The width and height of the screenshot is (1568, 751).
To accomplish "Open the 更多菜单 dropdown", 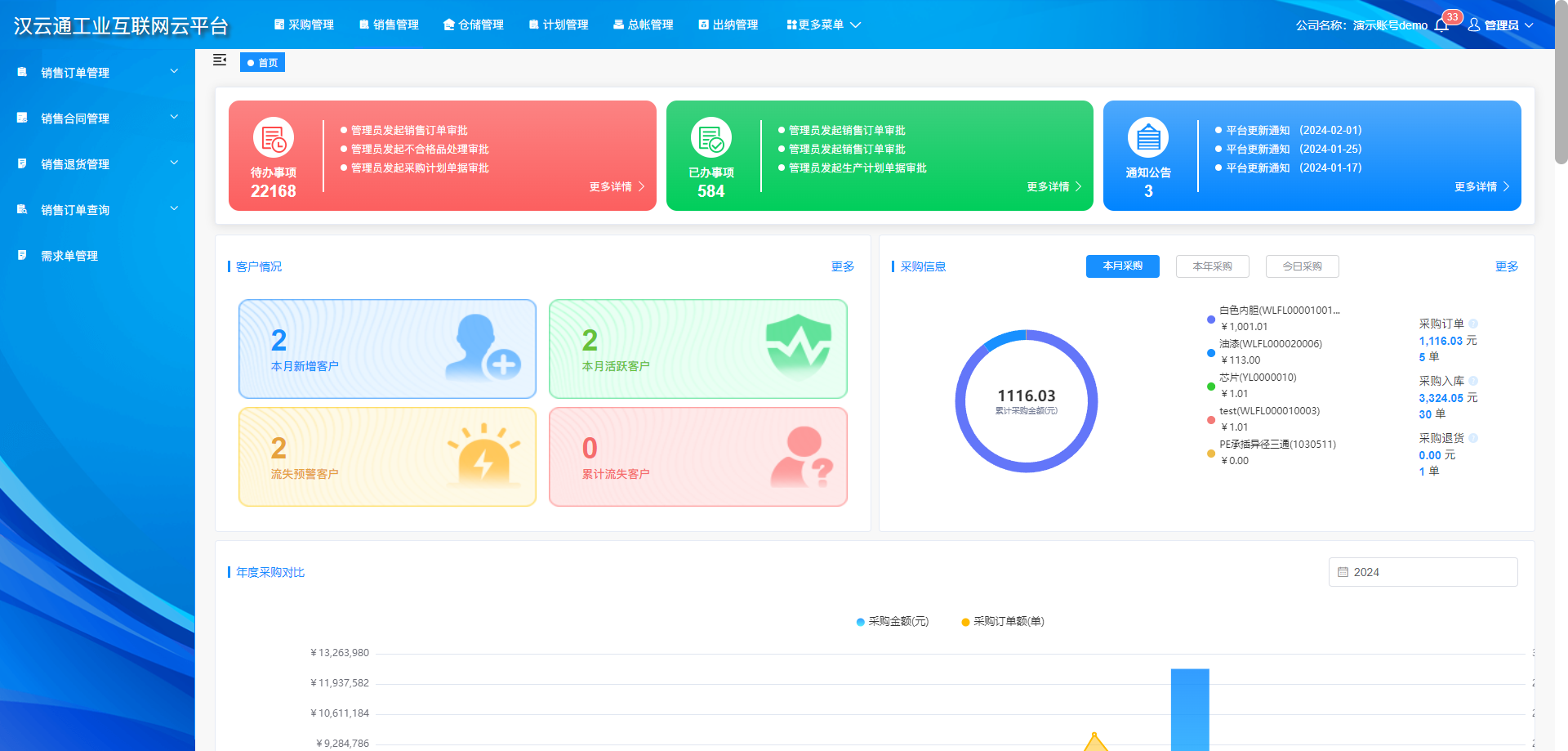I will 823,25.
